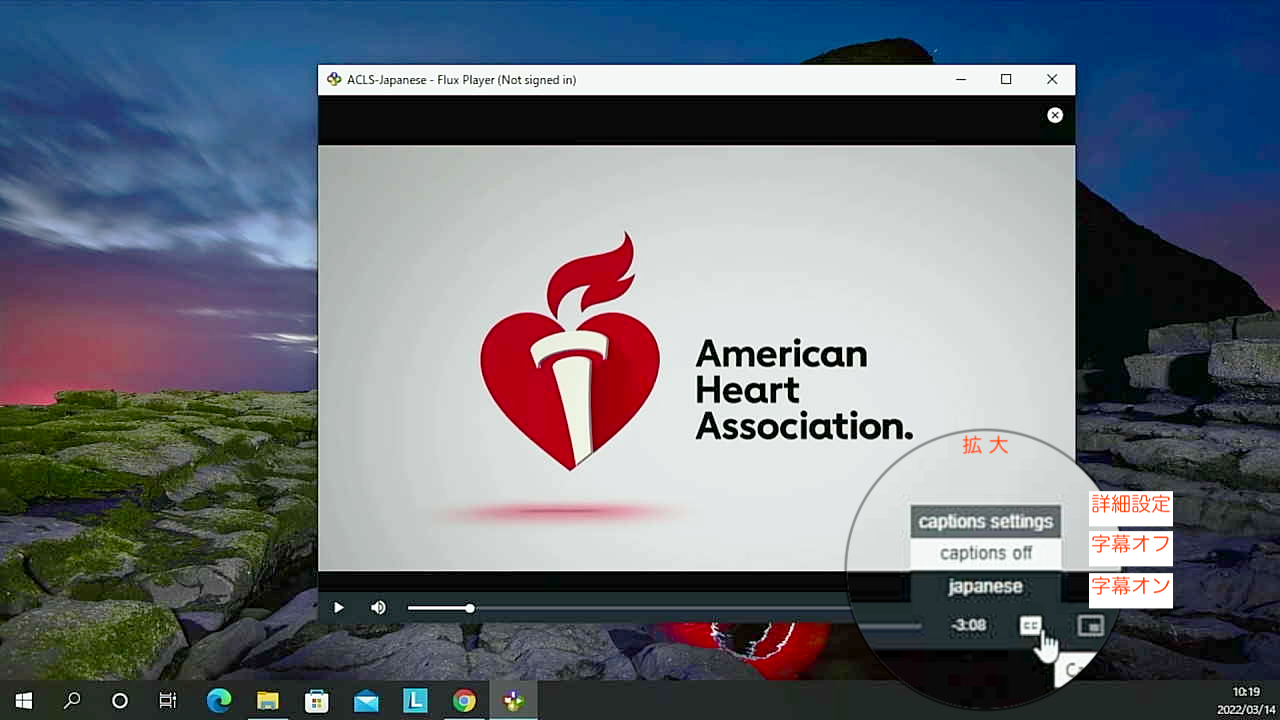Select captions off option
Viewport: 1280px width, 720px height.
tap(985, 553)
